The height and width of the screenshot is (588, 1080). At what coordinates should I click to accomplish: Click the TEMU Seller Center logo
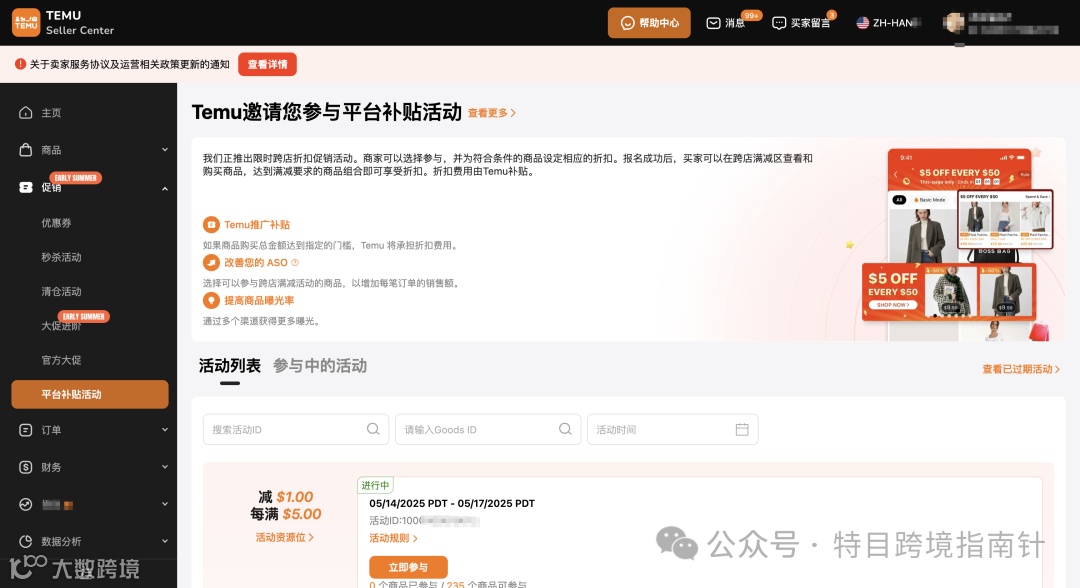click(63, 23)
